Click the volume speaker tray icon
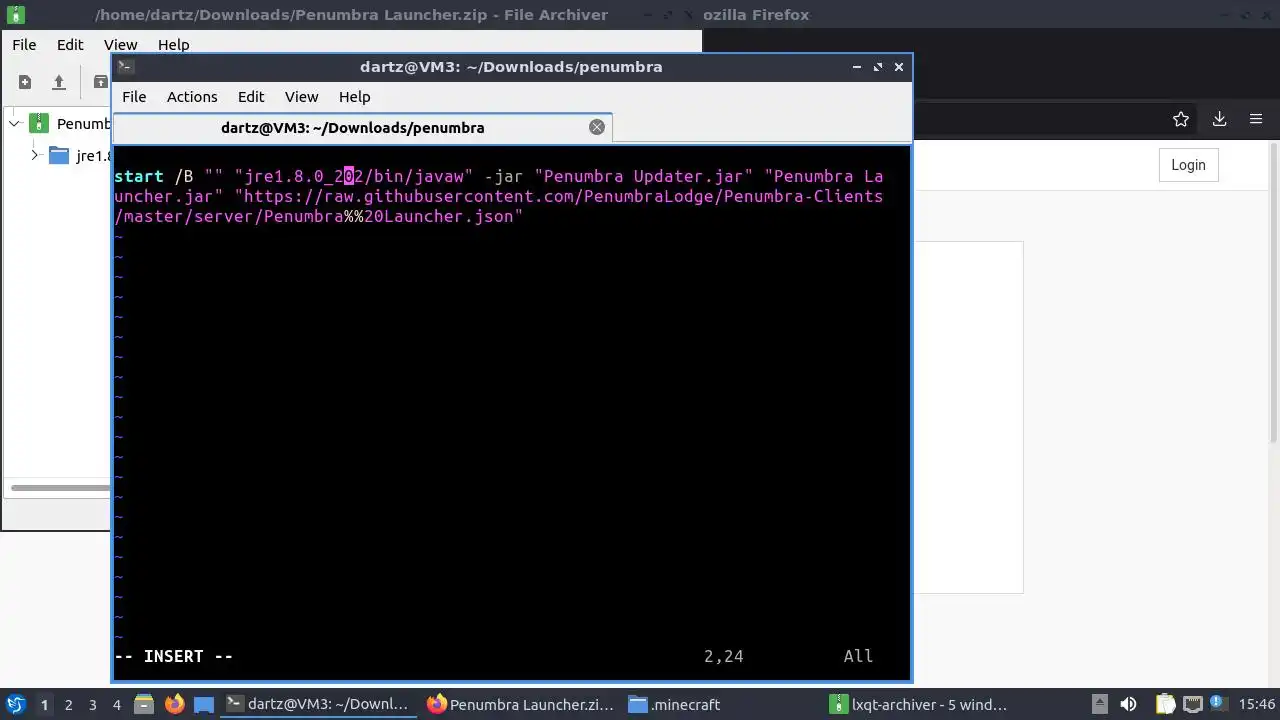 [x=1128, y=705]
